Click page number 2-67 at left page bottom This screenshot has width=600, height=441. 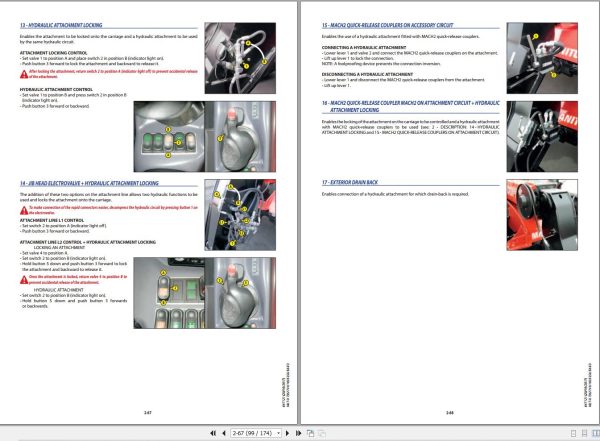point(148,413)
